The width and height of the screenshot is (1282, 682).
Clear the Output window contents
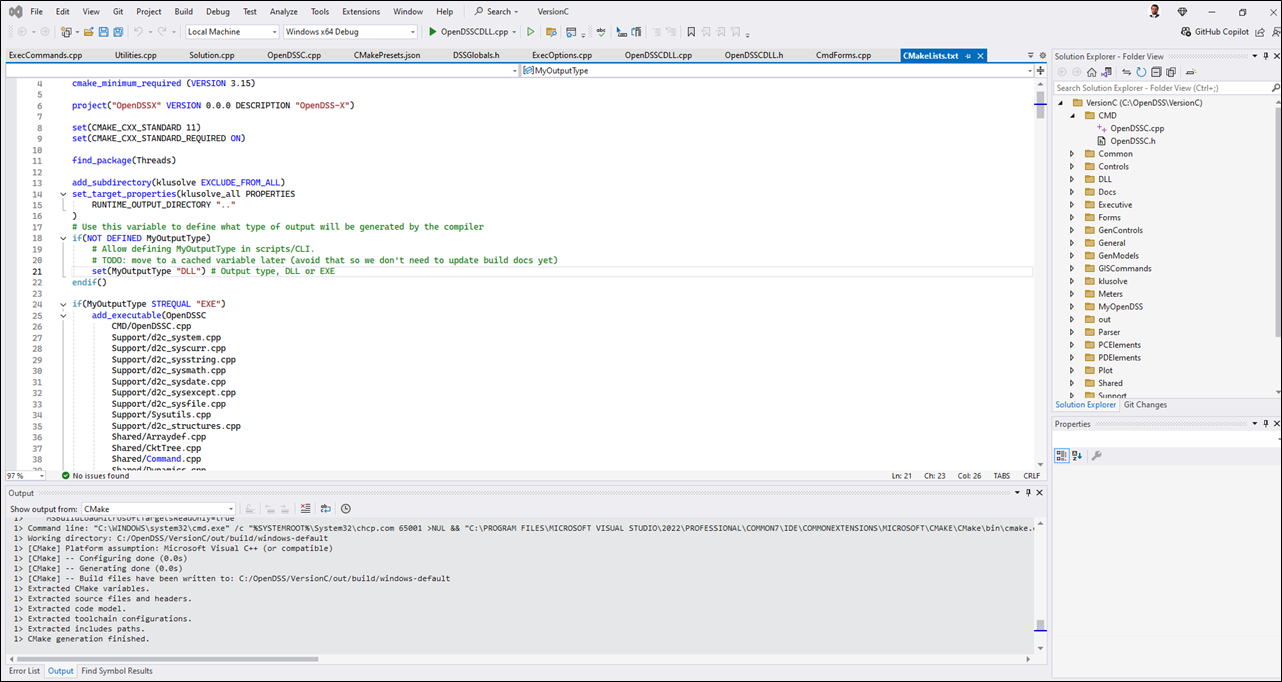click(x=304, y=508)
